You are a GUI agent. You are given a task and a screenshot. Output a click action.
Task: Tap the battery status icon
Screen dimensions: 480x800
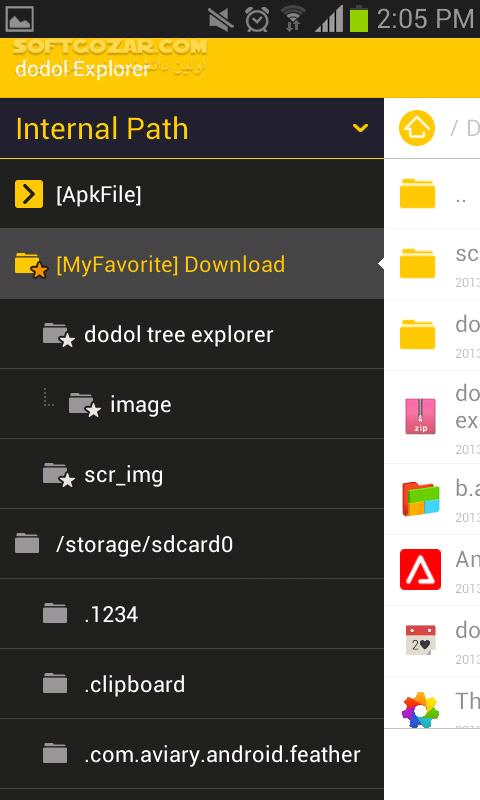pyautogui.click(x=359, y=18)
